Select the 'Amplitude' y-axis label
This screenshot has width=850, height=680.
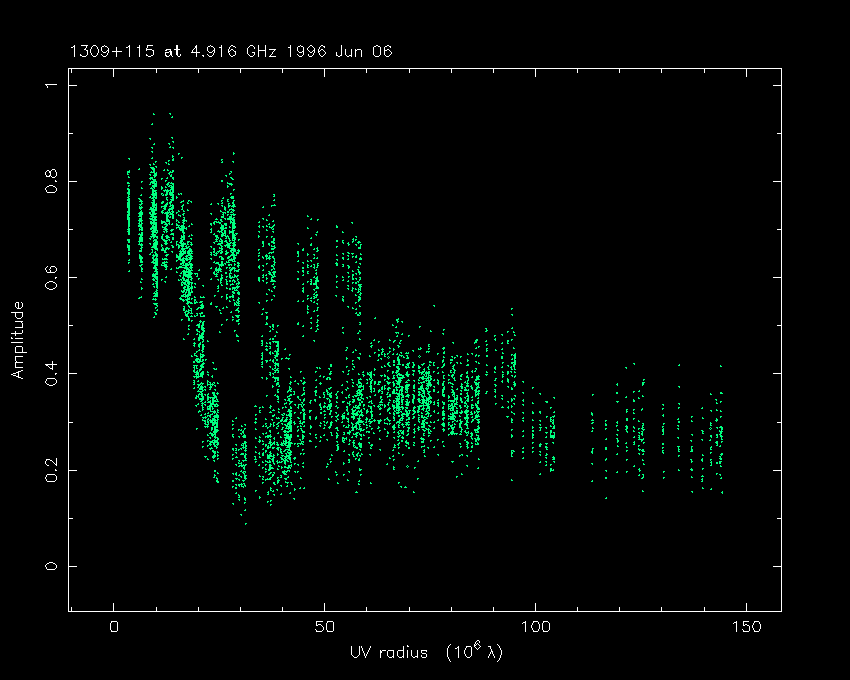(17, 340)
